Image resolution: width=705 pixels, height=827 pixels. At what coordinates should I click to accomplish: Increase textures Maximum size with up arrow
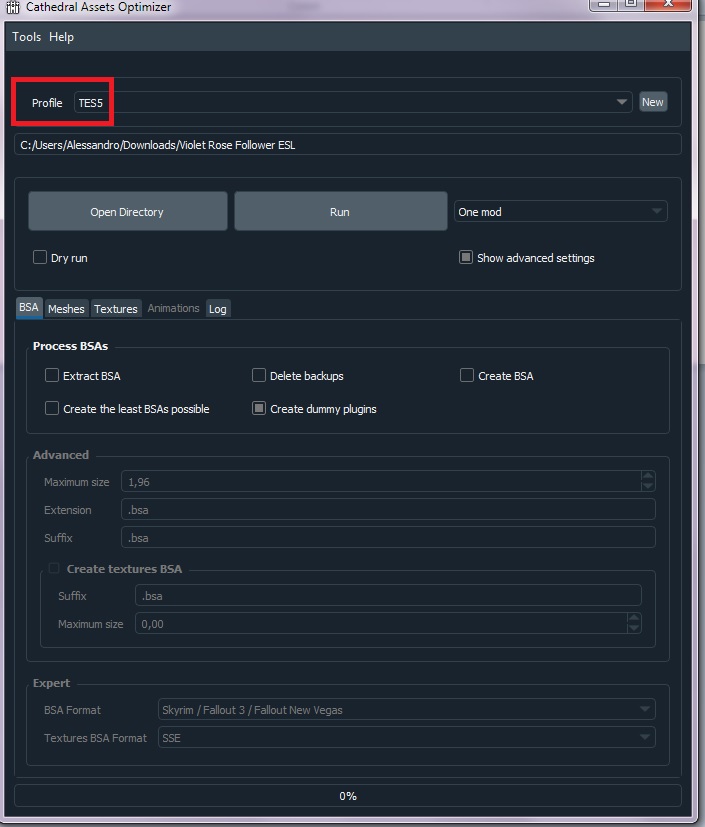point(634,618)
